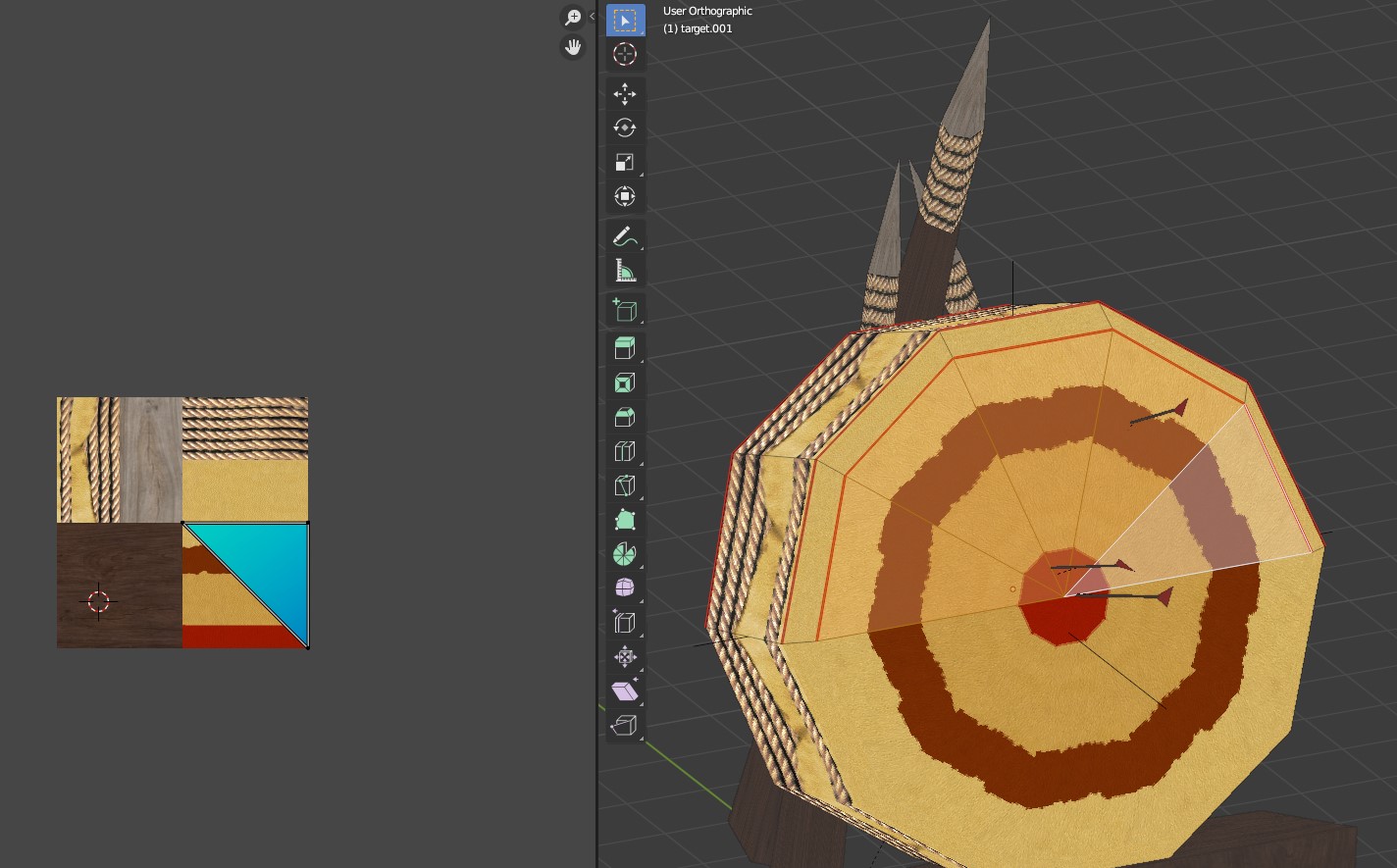Expand the UV editor sidebar arrow
The width and height of the screenshot is (1397, 868).
click(x=592, y=17)
